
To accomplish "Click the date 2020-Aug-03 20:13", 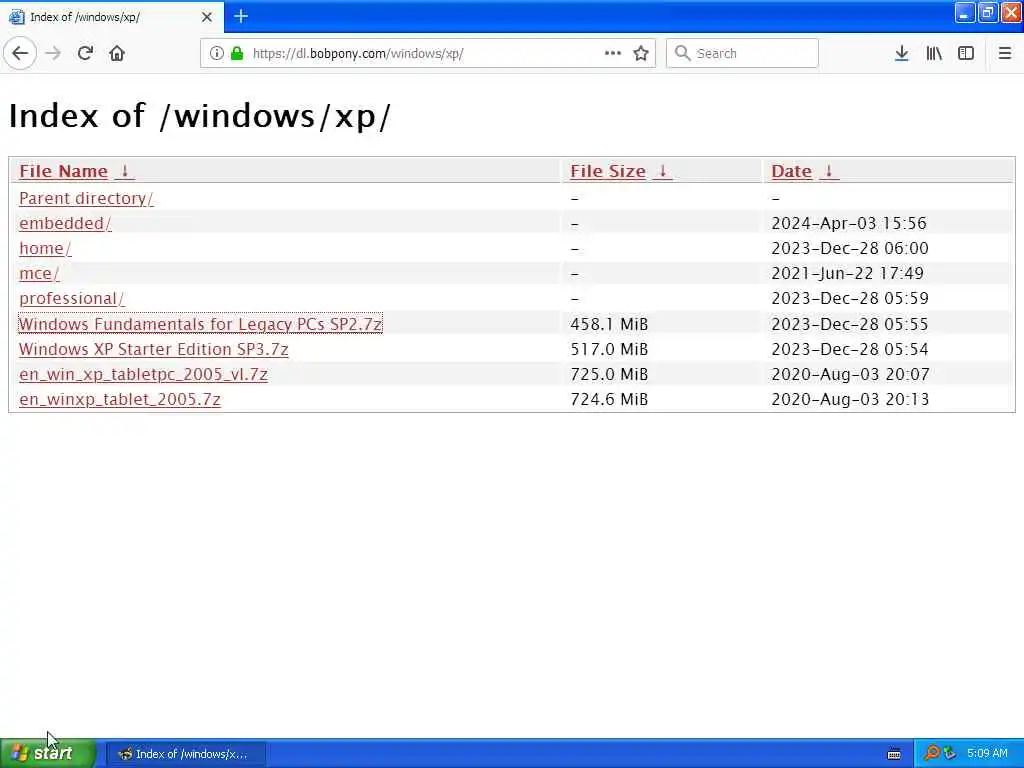I will pyautogui.click(x=850, y=399).
